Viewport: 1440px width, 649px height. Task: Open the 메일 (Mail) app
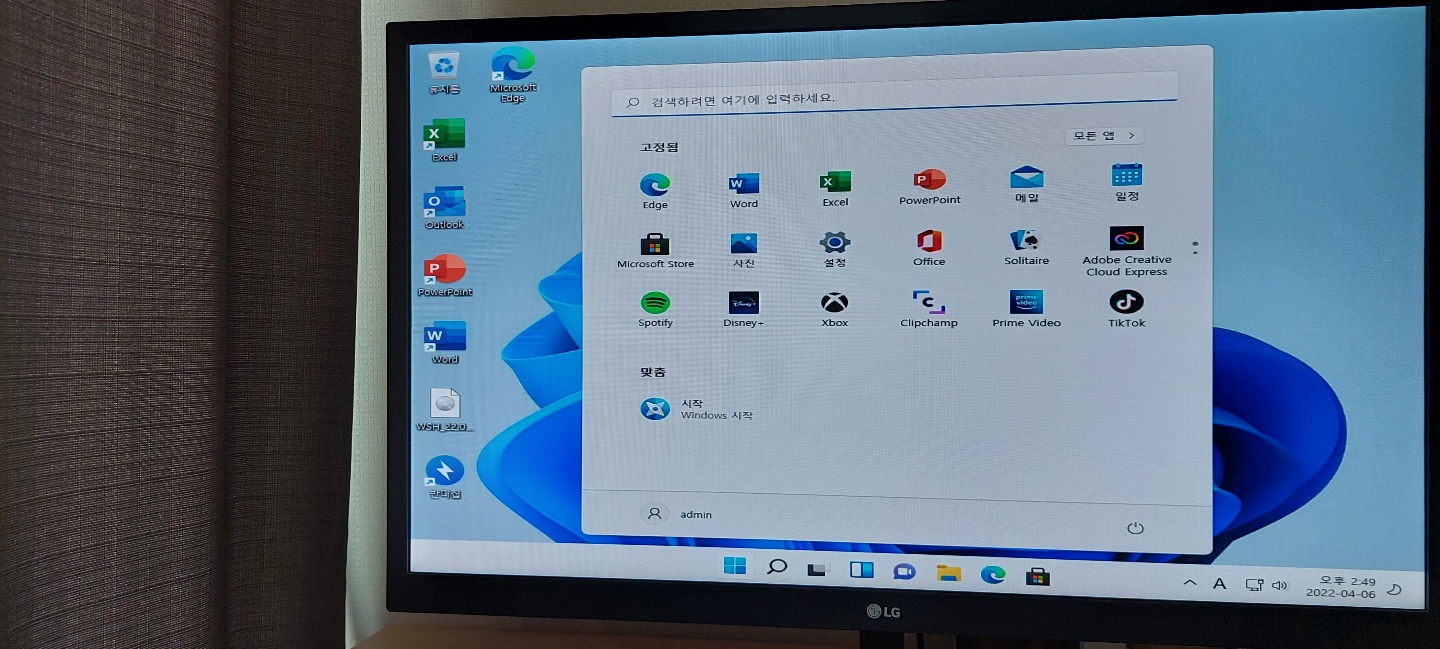(1027, 184)
